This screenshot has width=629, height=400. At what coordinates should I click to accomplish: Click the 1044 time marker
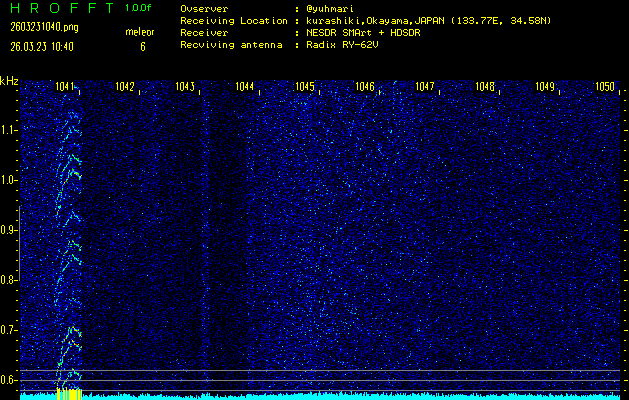[244, 86]
